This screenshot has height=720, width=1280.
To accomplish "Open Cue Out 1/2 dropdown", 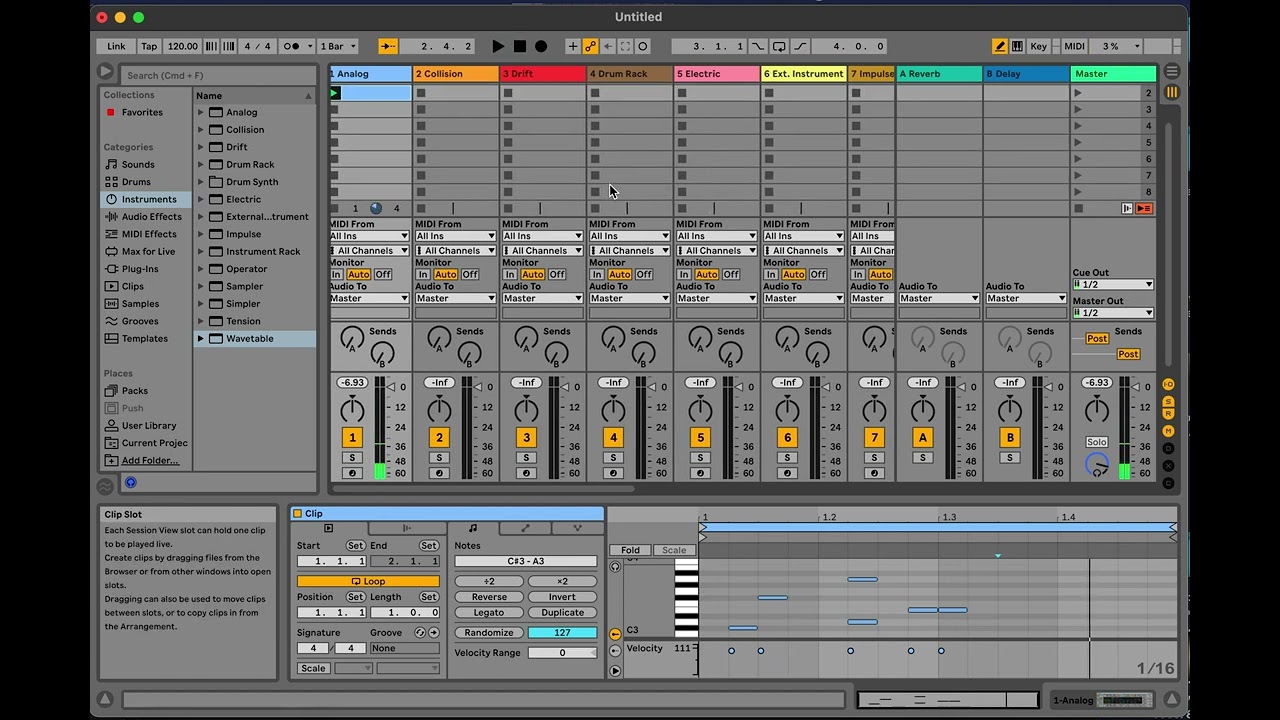I will click(1113, 285).
